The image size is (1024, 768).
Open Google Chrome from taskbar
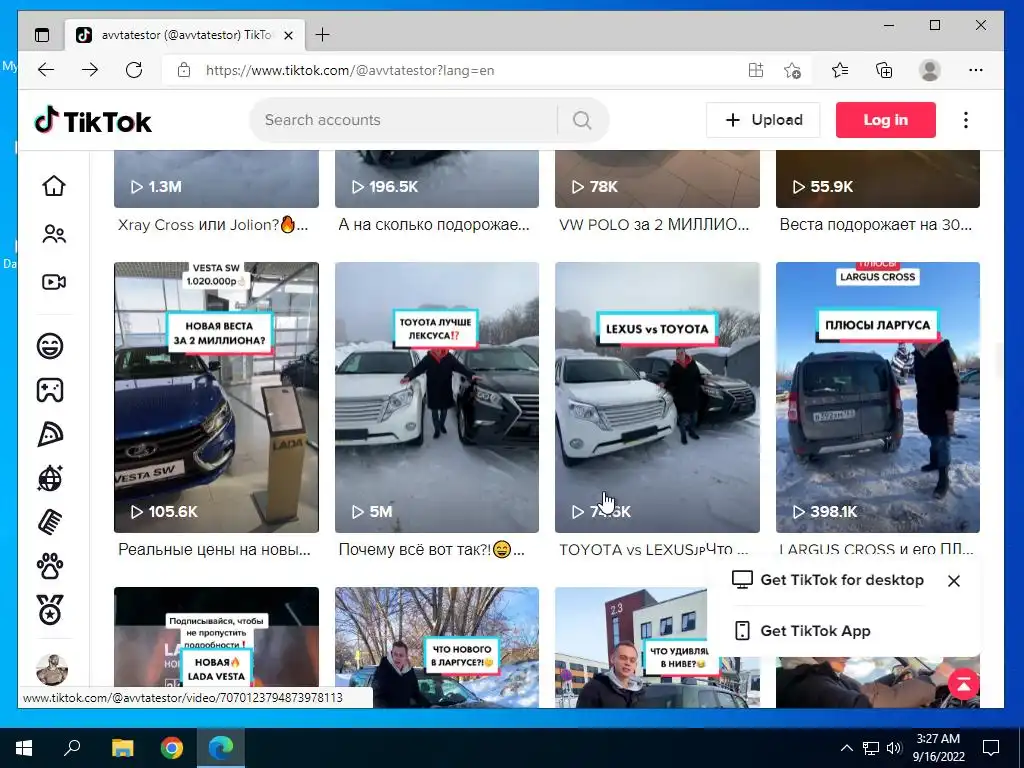click(x=172, y=748)
